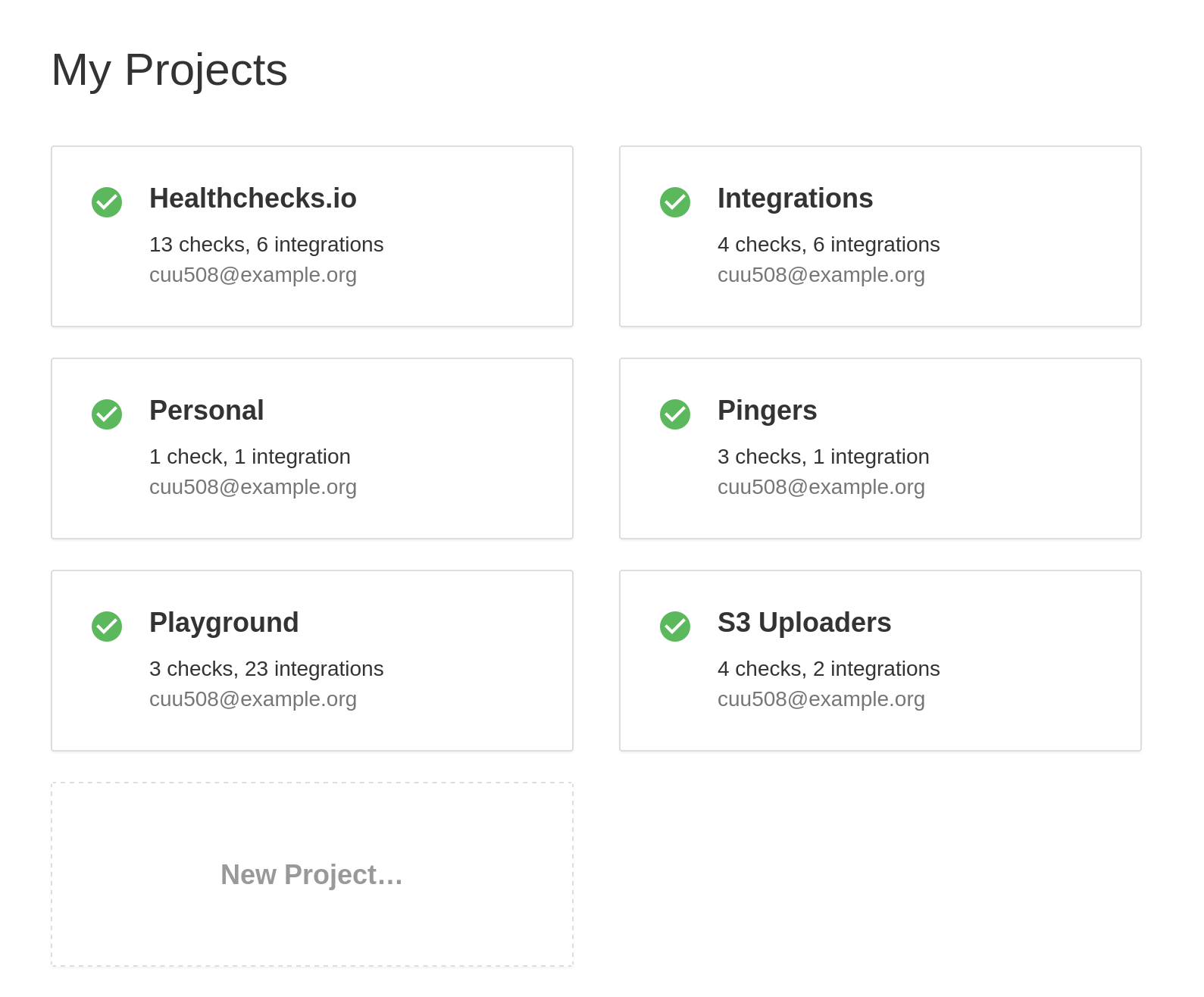The width and height of the screenshot is (1204, 997).
Task: Select the green status icon for S3 Uploaders
Action: 674,627
